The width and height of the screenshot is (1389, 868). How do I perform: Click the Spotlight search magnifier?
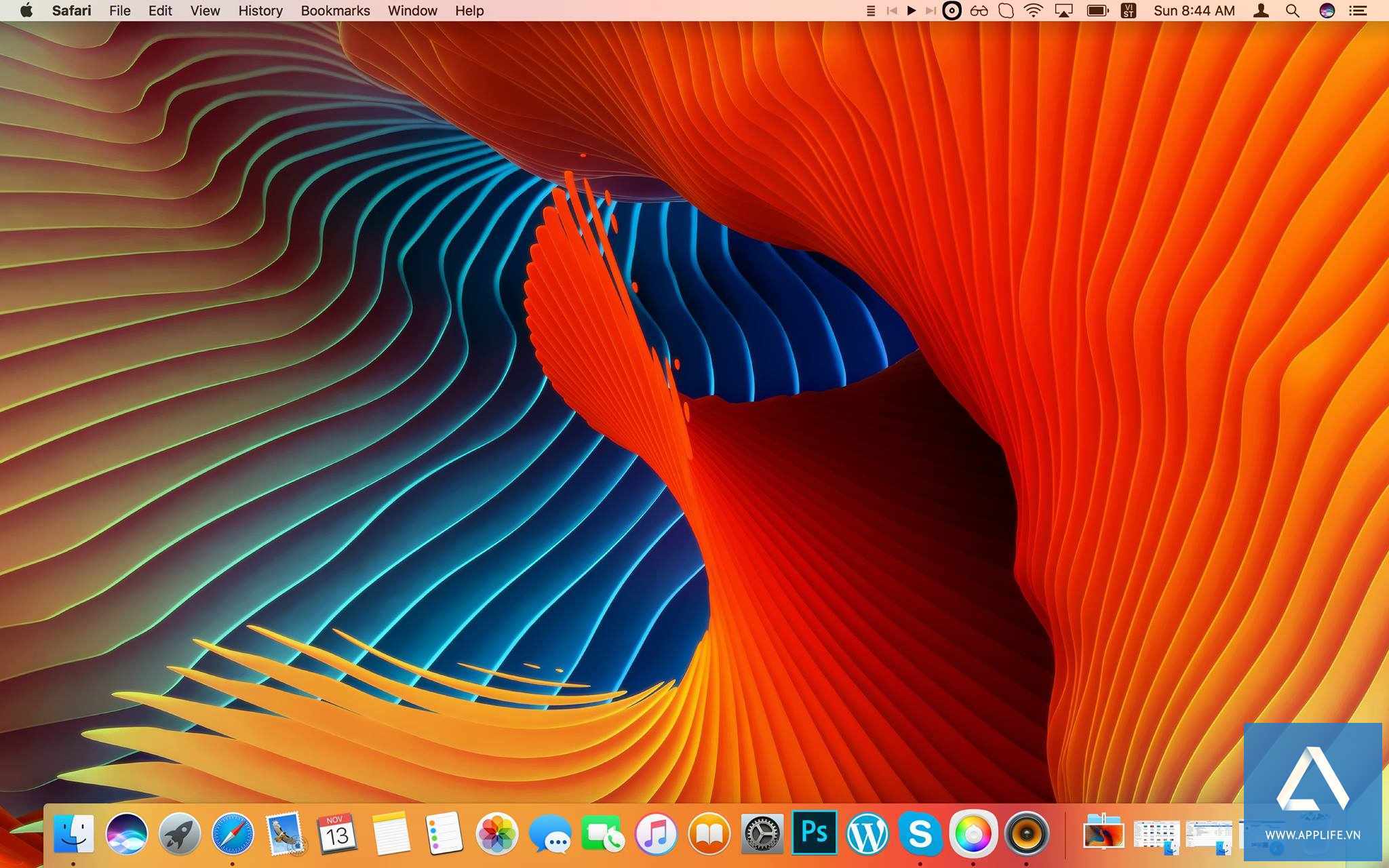1293,11
